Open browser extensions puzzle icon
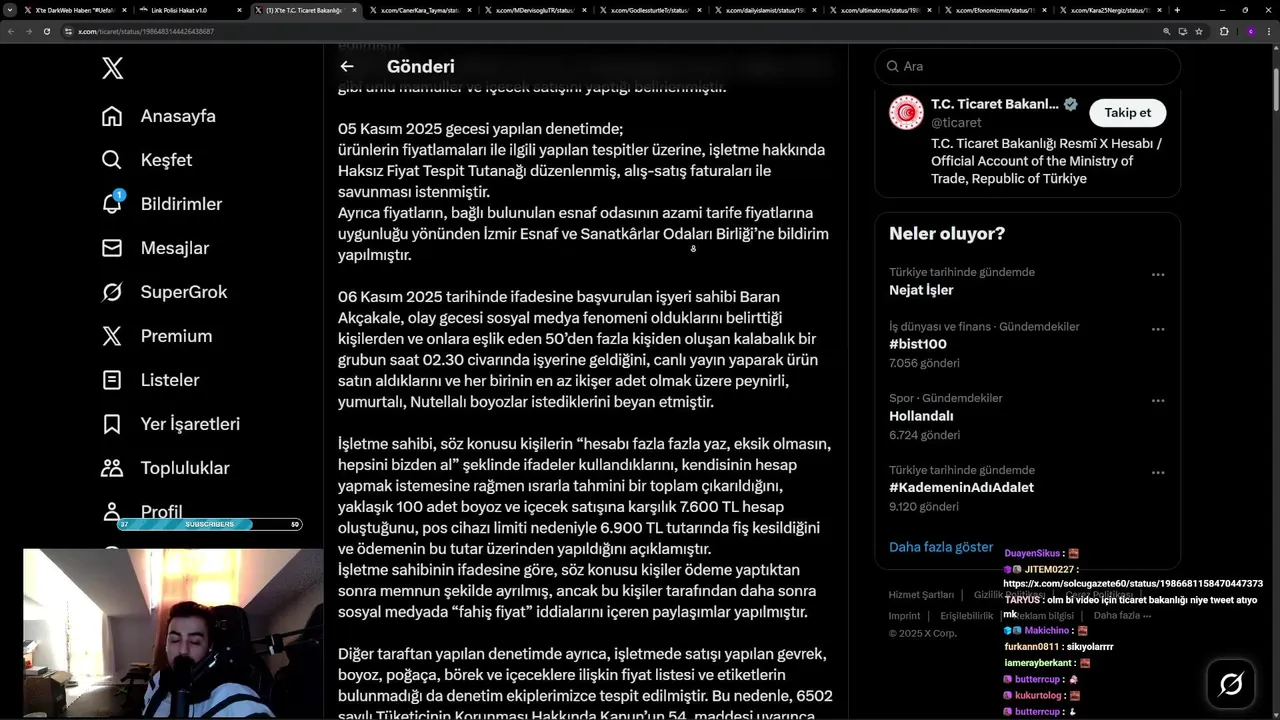 click(x=1224, y=31)
